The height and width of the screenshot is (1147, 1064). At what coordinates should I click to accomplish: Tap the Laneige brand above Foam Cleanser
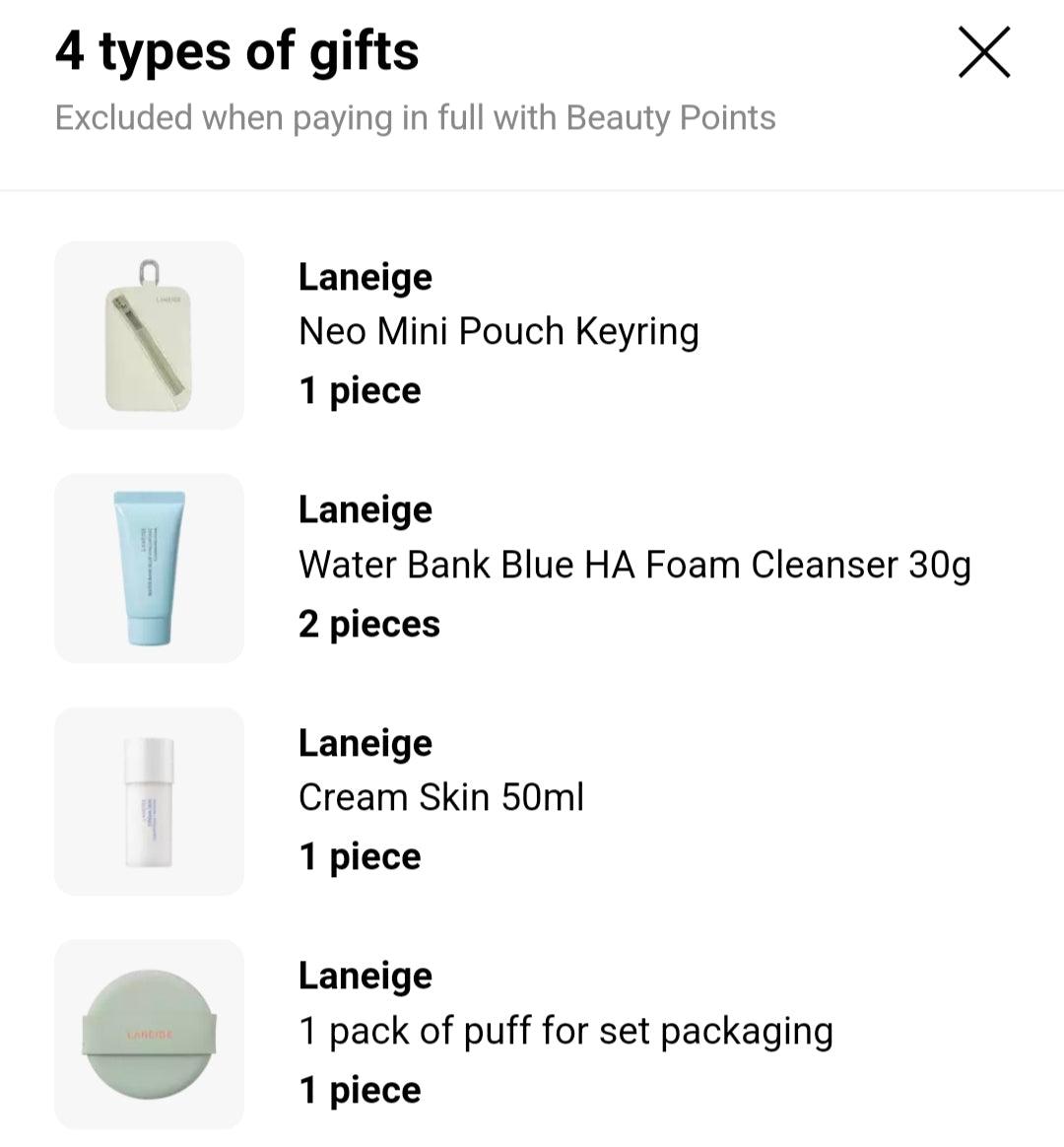point(366,509)
